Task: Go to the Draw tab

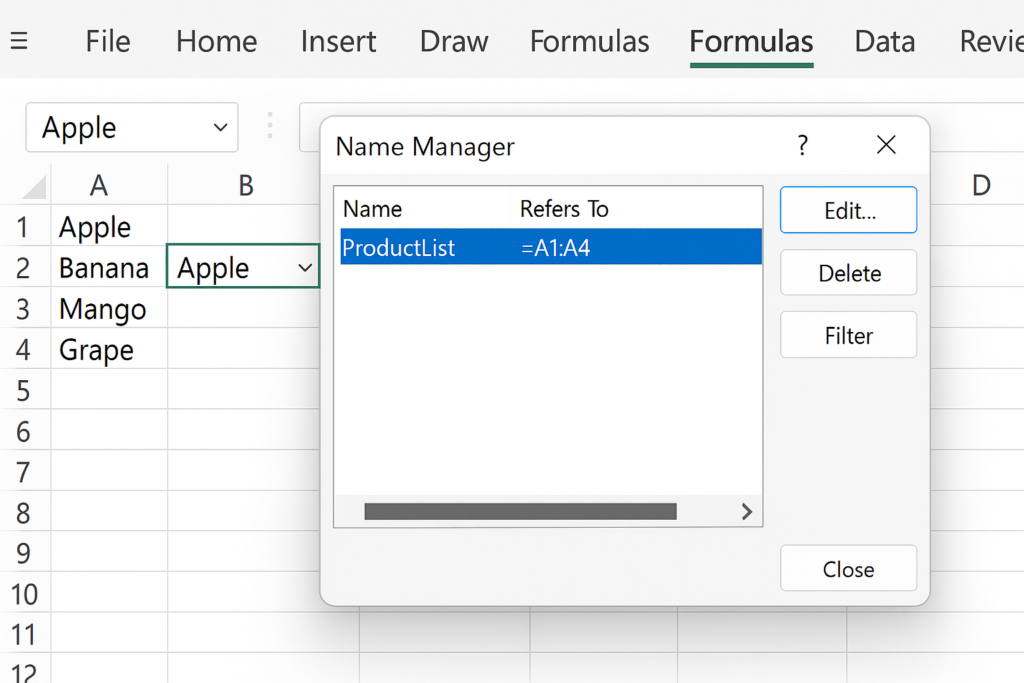Action: [454, 41]
